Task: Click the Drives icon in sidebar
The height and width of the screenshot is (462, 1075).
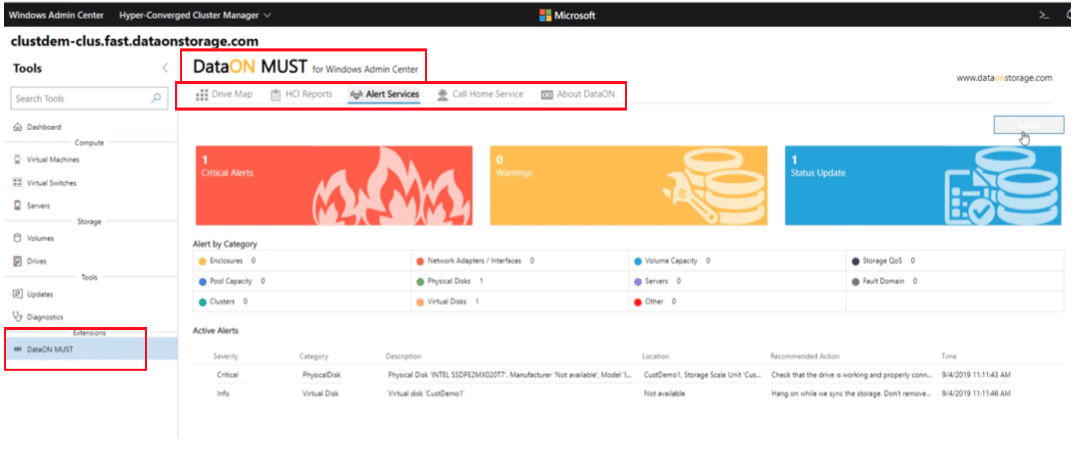Action: click(18, 261)
